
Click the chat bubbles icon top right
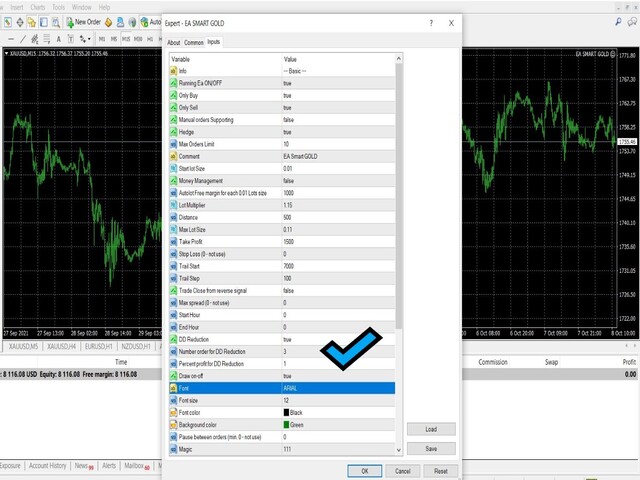click(633, 22)
